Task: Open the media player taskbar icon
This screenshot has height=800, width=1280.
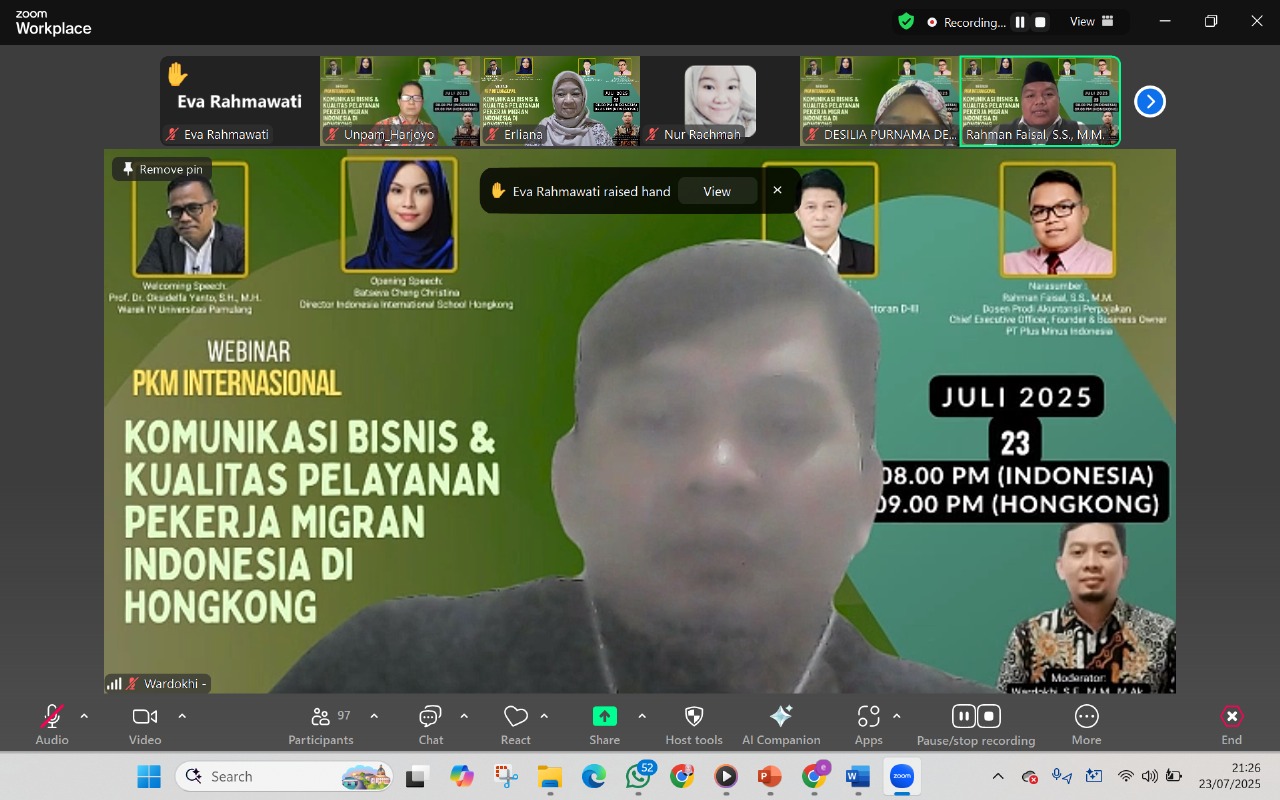Action: click(x=726, y=776)
